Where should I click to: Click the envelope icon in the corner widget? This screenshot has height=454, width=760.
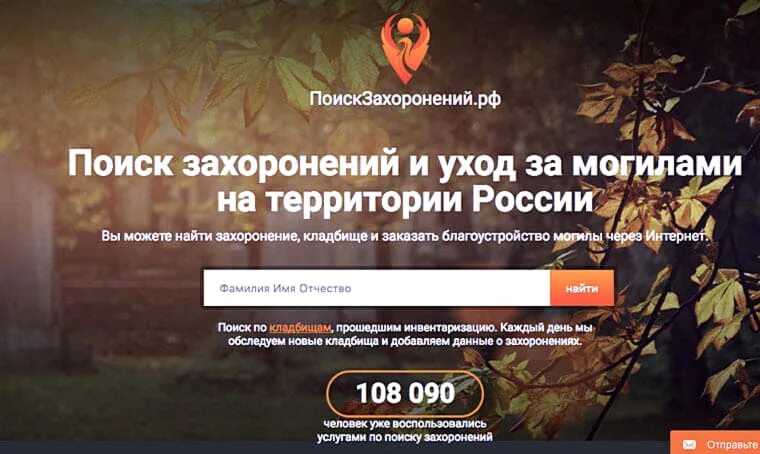tap(689, 444)
